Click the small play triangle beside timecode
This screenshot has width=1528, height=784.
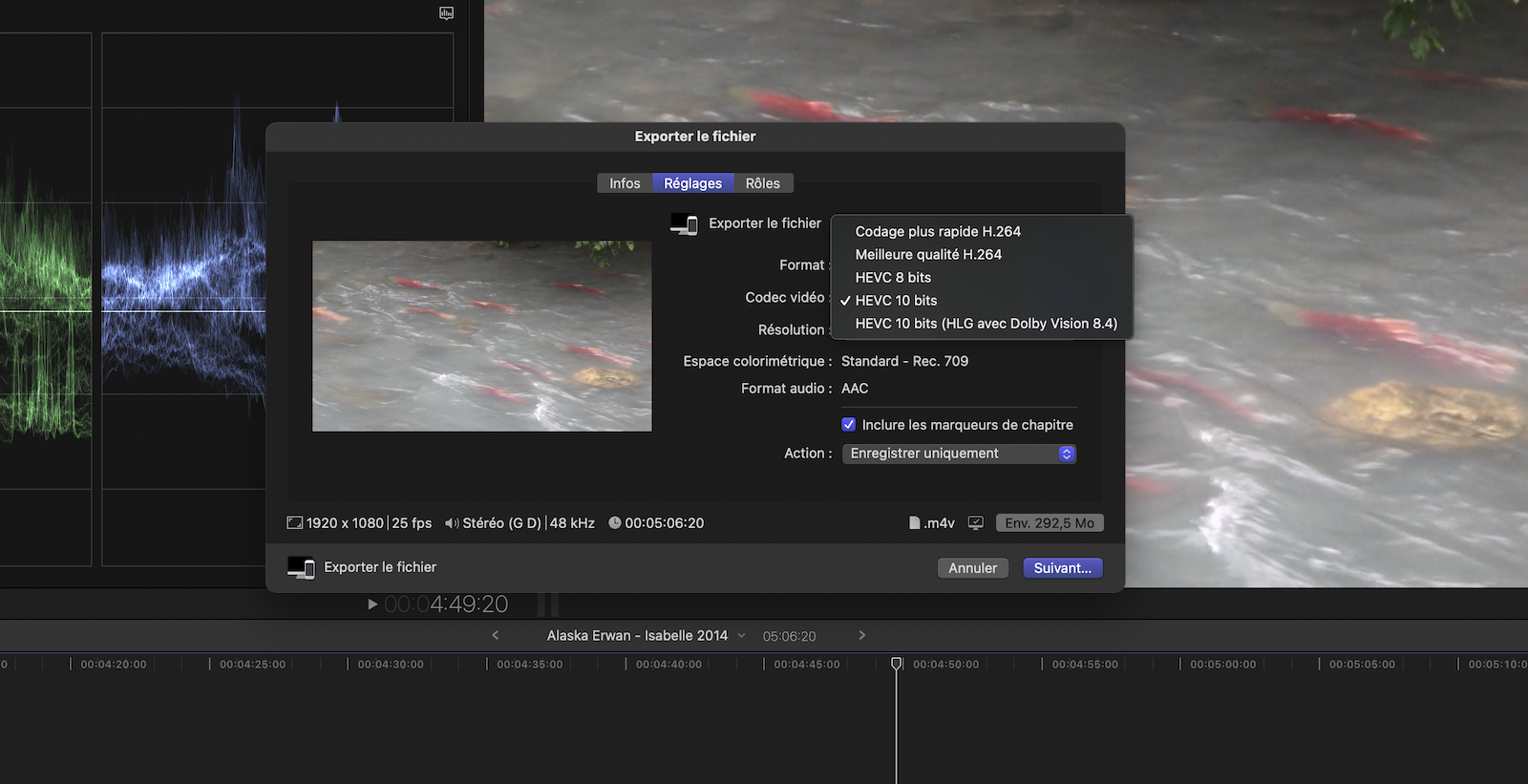372,604
